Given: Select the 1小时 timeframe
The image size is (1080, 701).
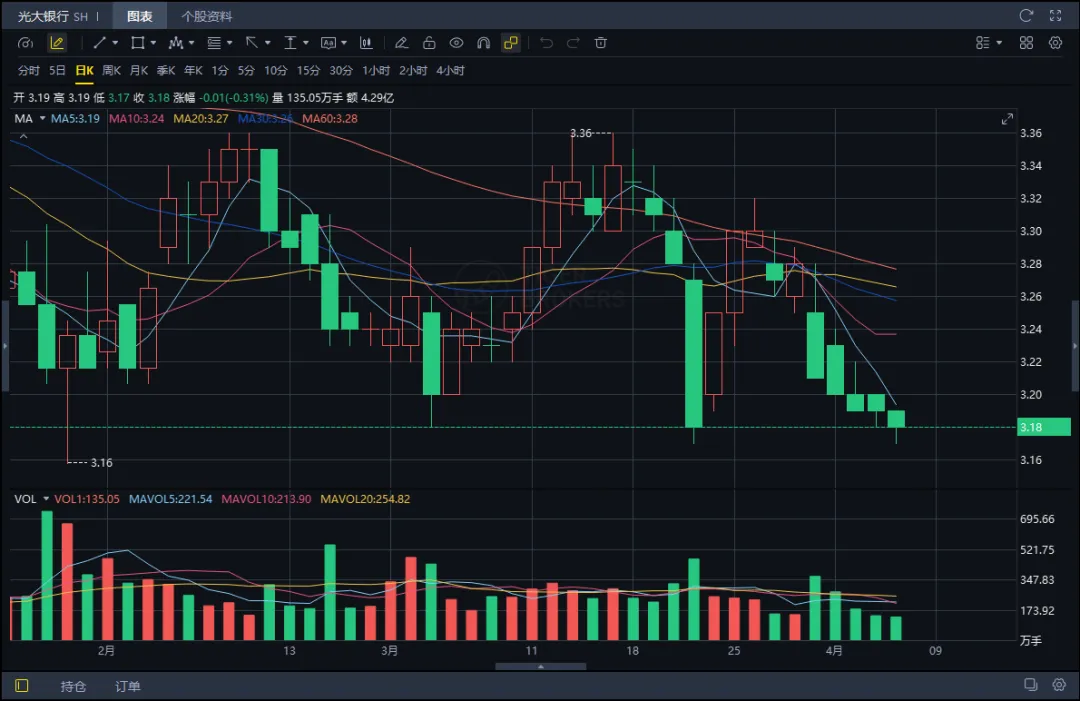Looking at the screenshot, I should tap(376, 70).
